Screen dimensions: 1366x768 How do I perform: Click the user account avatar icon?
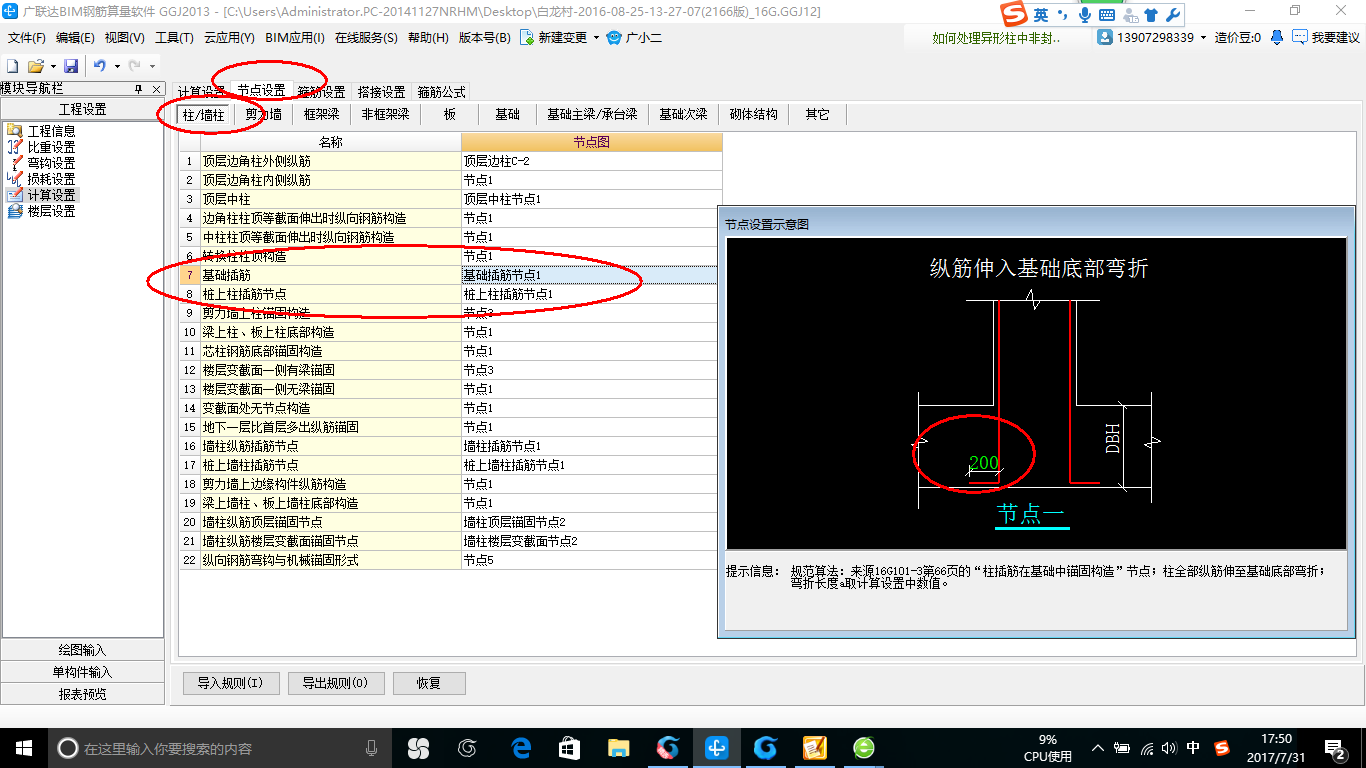click(1105, 37)
